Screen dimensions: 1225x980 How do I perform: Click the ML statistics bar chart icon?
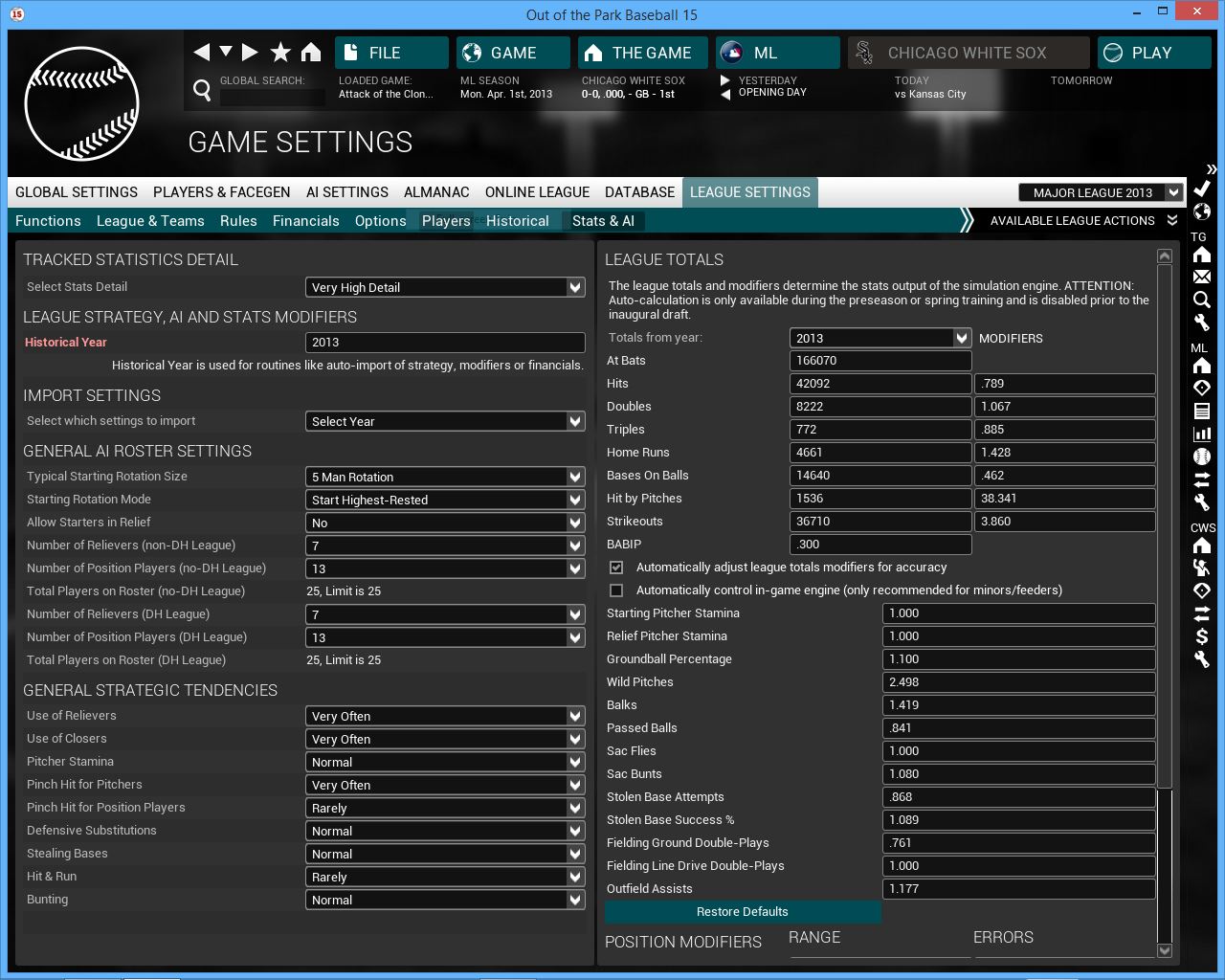1202,434
